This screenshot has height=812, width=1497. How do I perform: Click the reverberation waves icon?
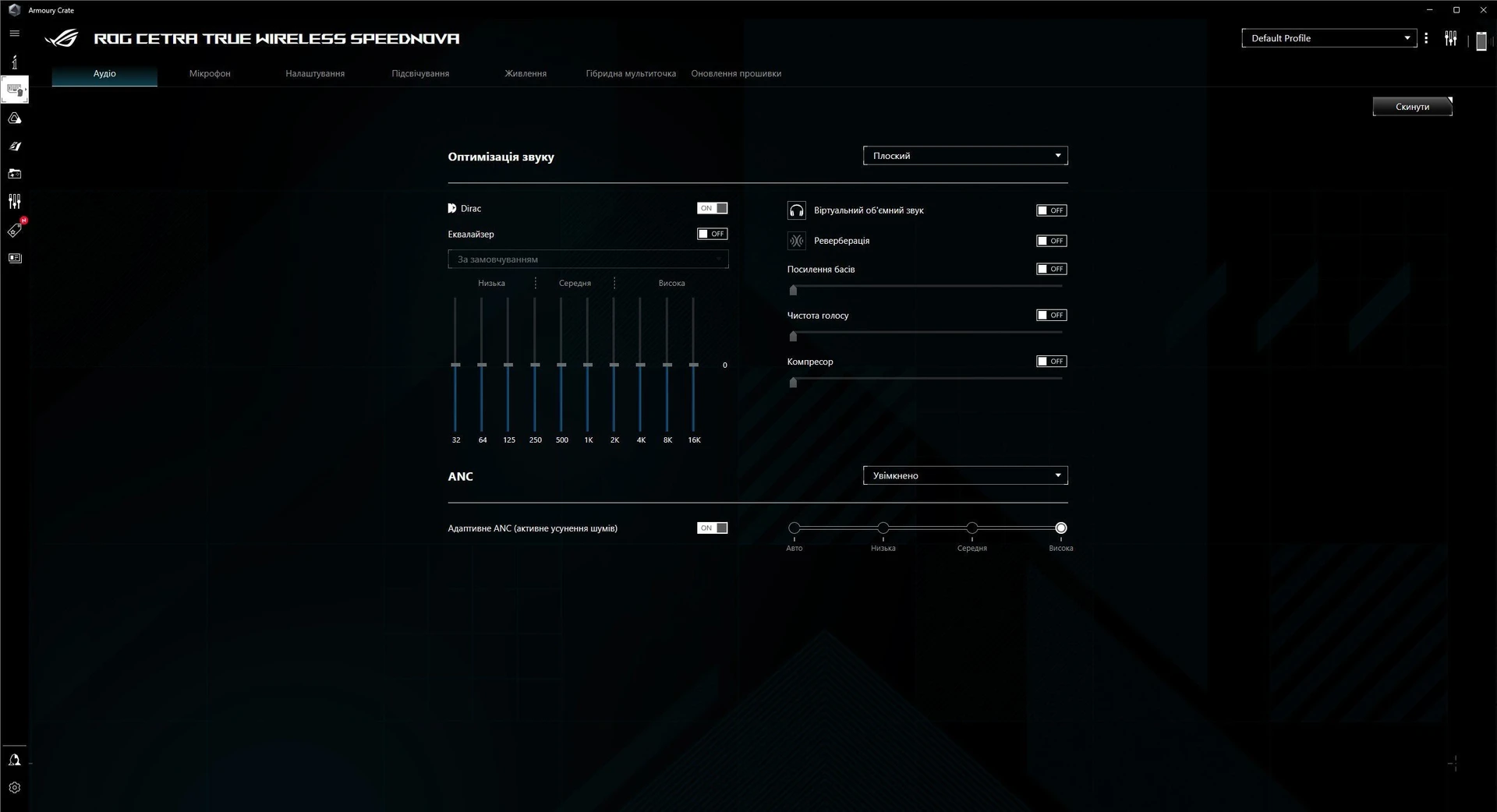point(796,241)
